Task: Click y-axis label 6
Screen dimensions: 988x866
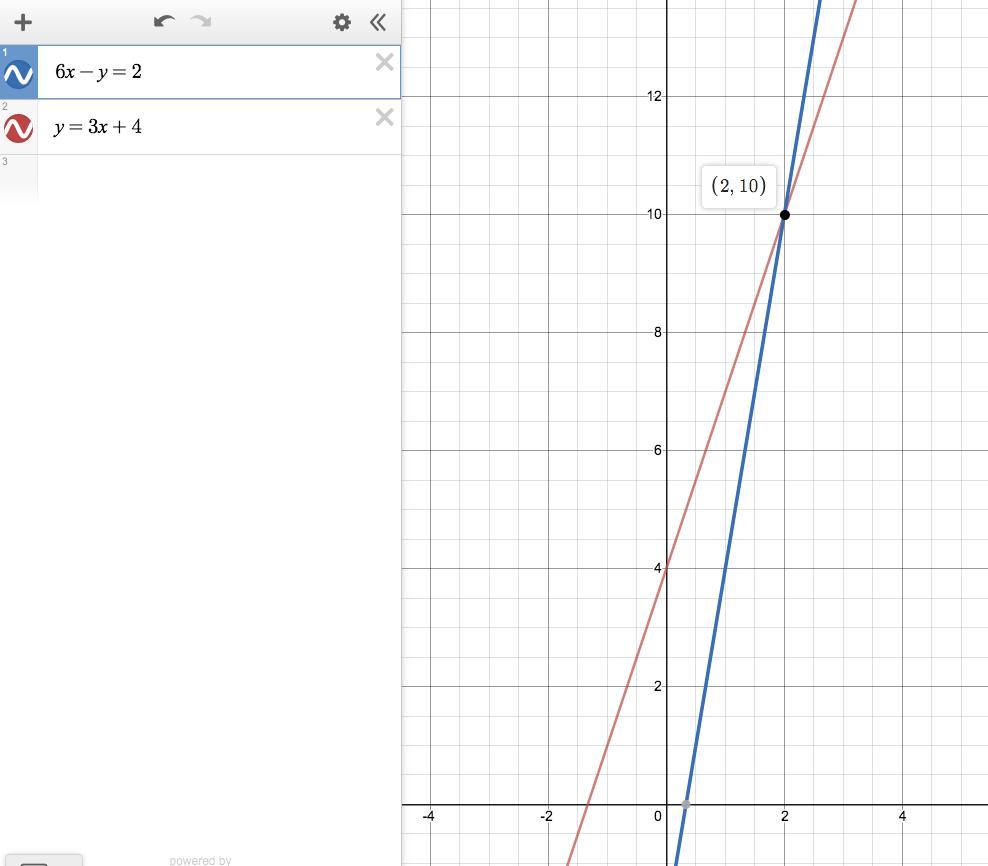Action: tap(658, 450)
